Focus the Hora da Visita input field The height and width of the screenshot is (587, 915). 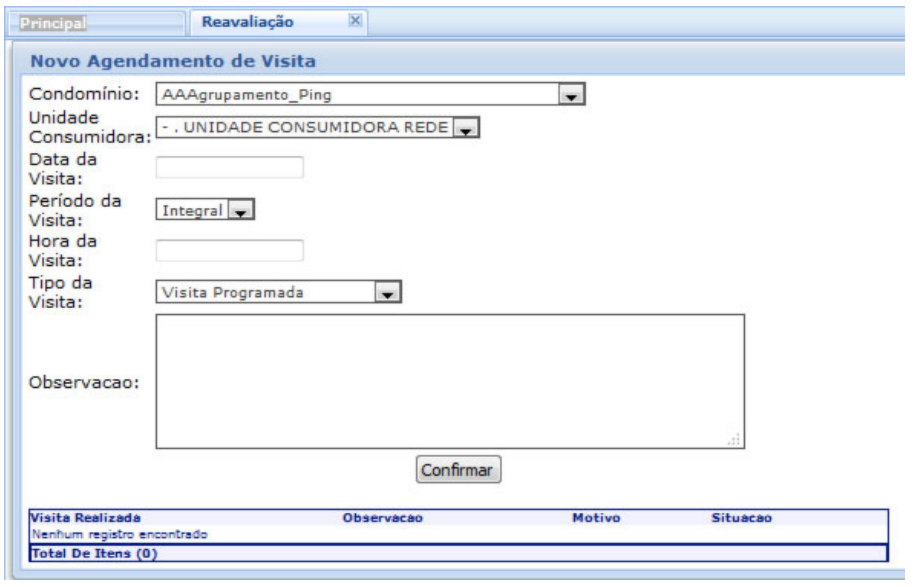(229, 251)
